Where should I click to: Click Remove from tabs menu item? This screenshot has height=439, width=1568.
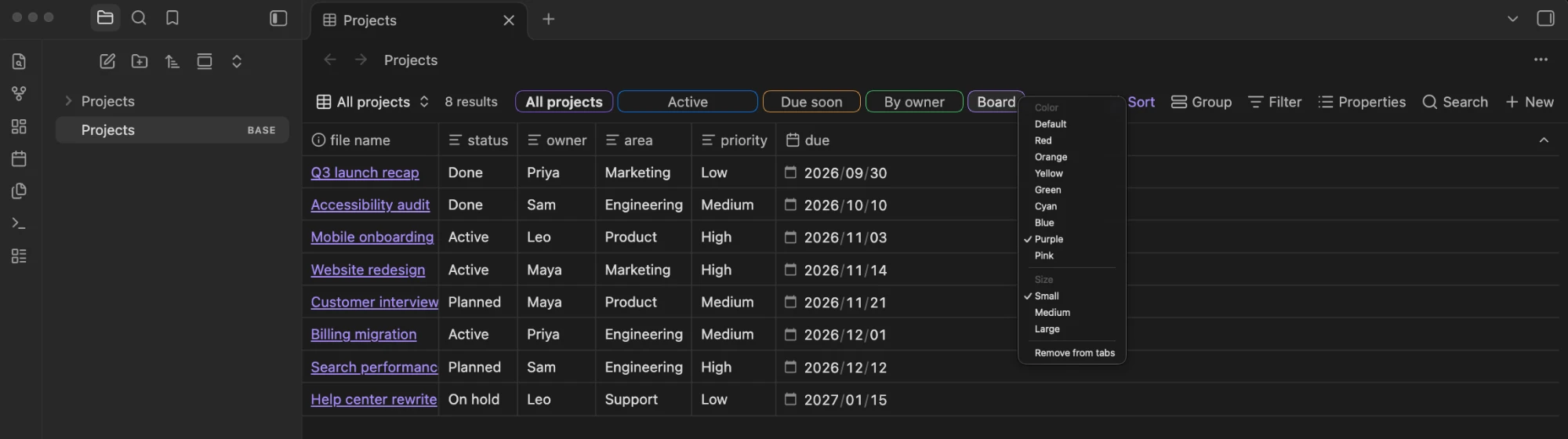point(1072,353)
